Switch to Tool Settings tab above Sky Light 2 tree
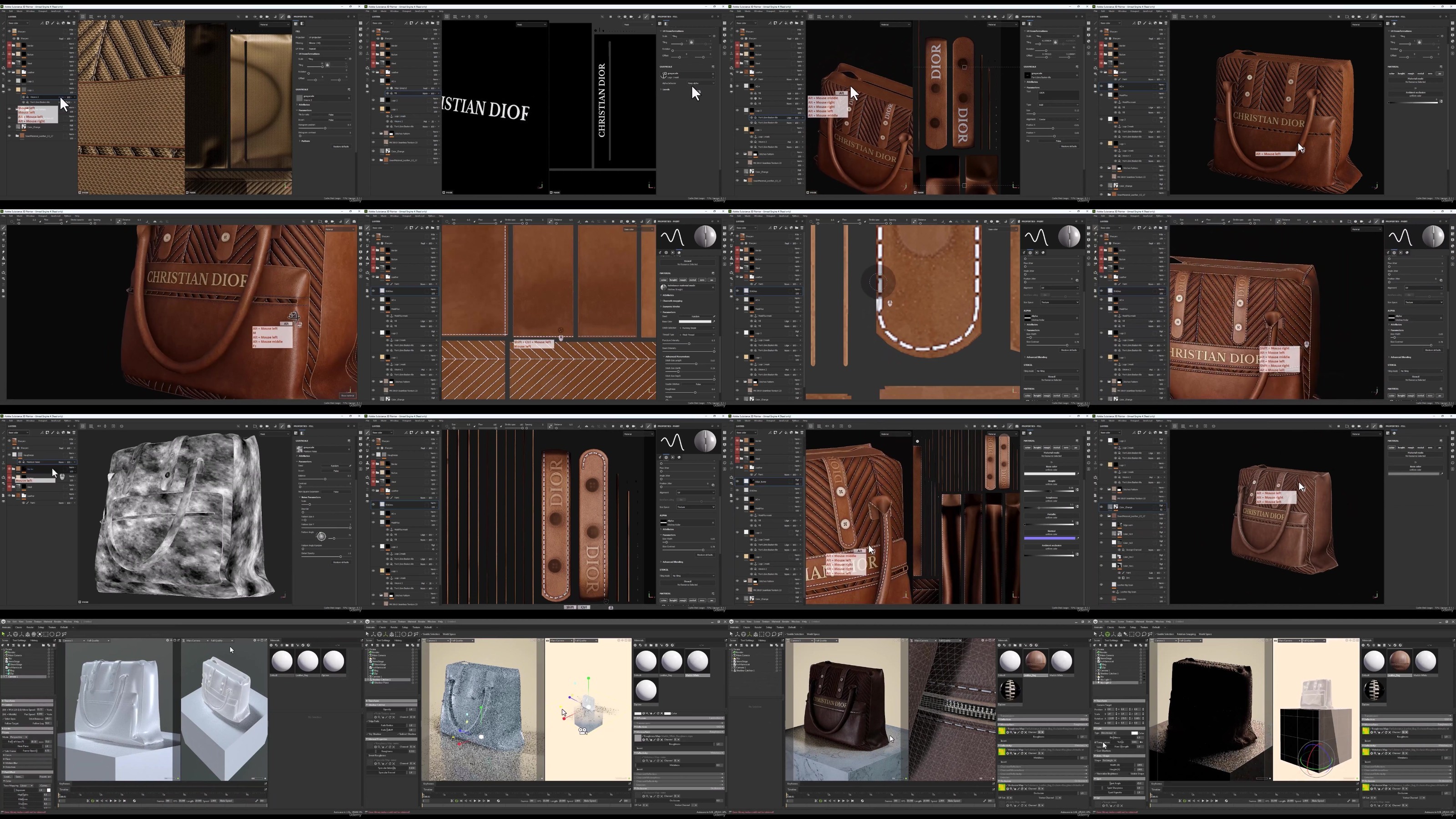The image size is (1456, 819). (1111, 641)
